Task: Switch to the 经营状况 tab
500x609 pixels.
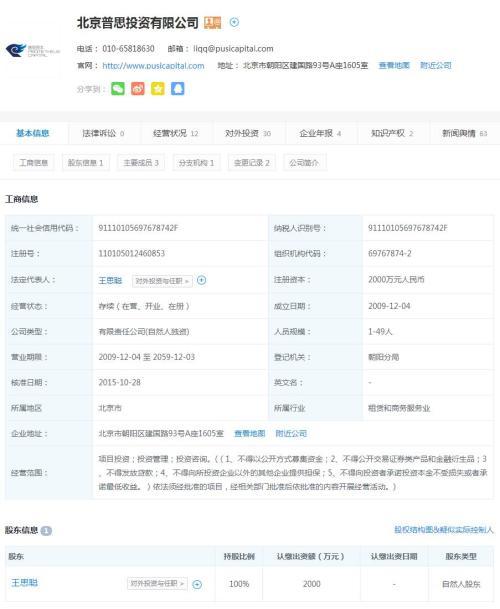Action: coord(176,133)
